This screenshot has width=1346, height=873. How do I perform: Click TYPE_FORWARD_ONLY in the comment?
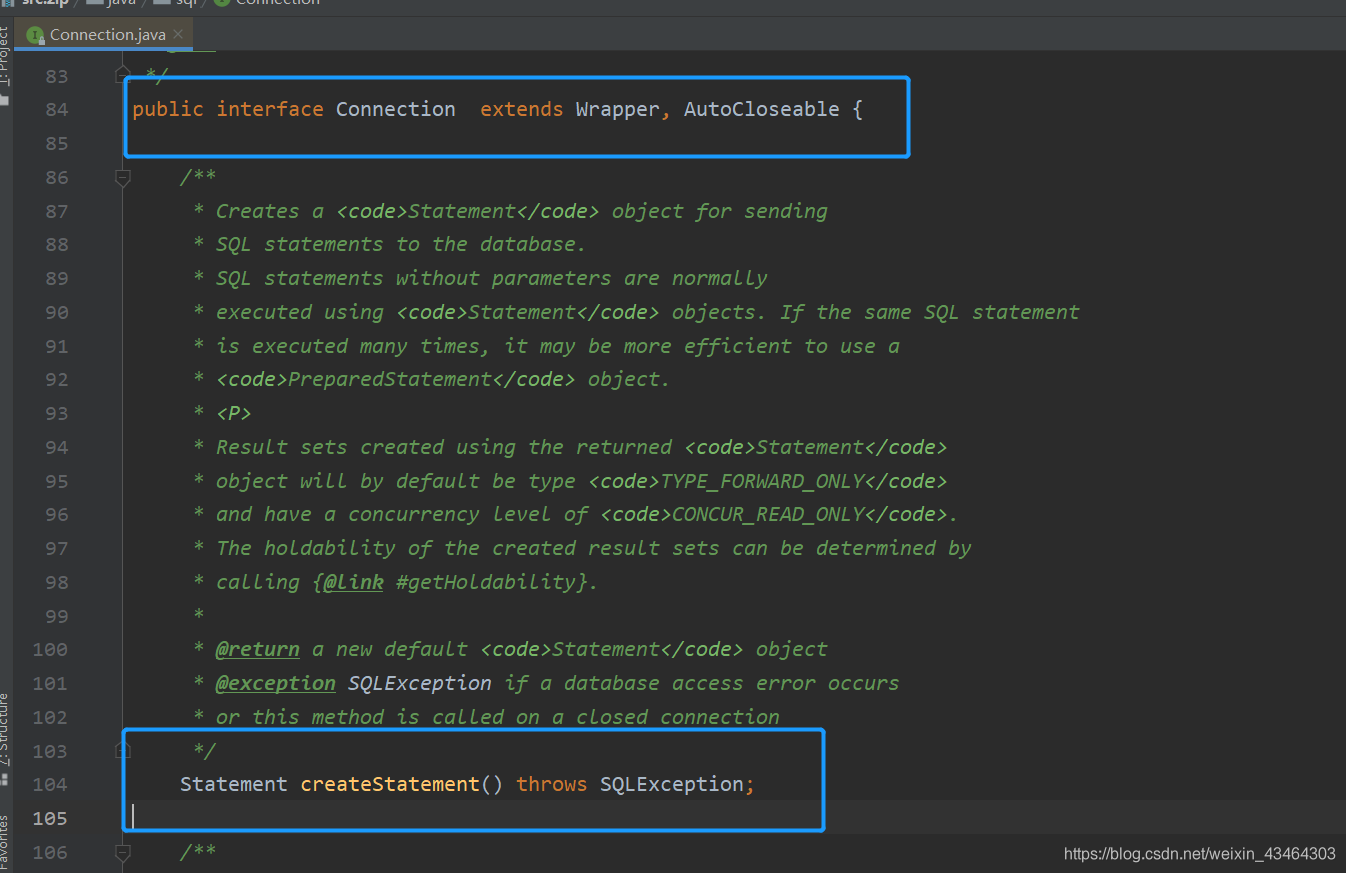(762, 481)
